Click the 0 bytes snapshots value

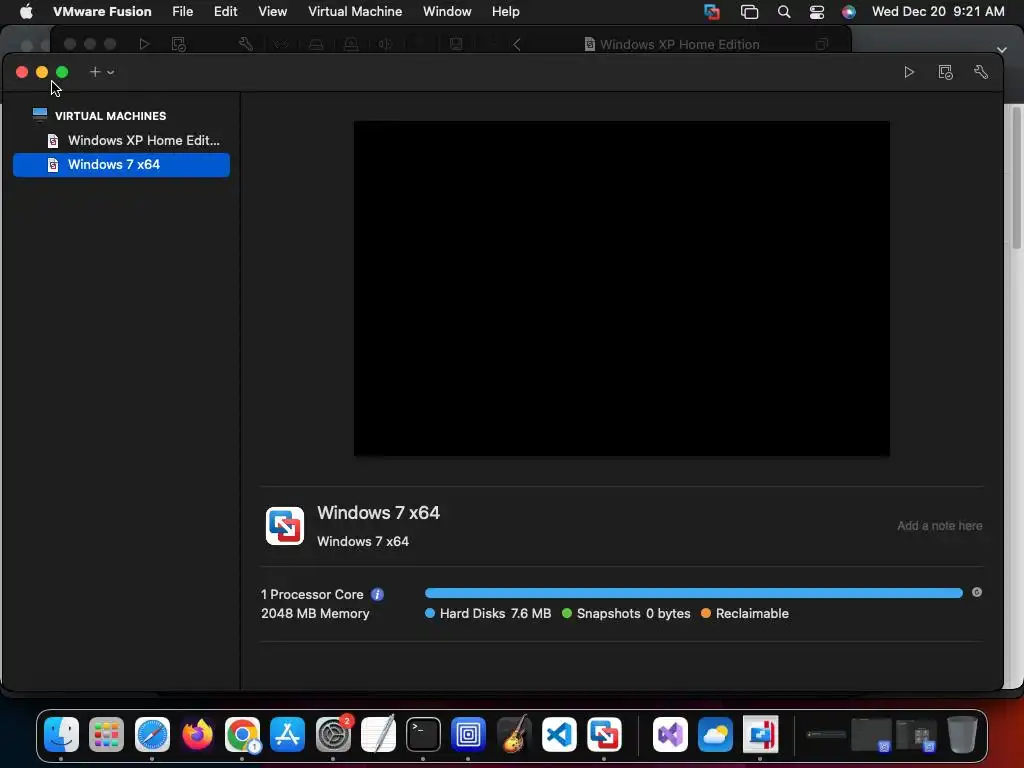pyautogui.click(x=668, y=613)
